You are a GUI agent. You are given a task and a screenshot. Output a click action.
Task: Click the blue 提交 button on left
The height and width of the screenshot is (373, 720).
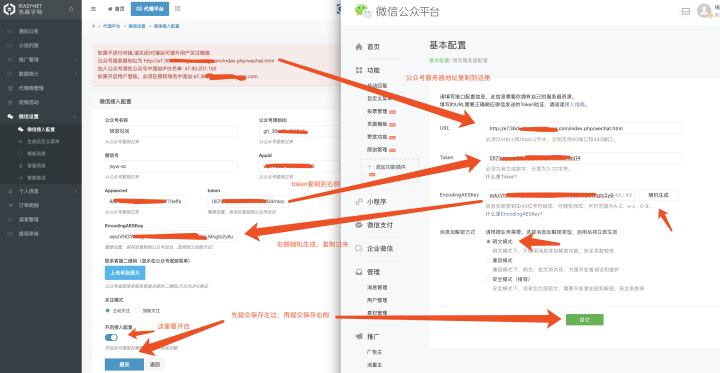click(124, 364)
